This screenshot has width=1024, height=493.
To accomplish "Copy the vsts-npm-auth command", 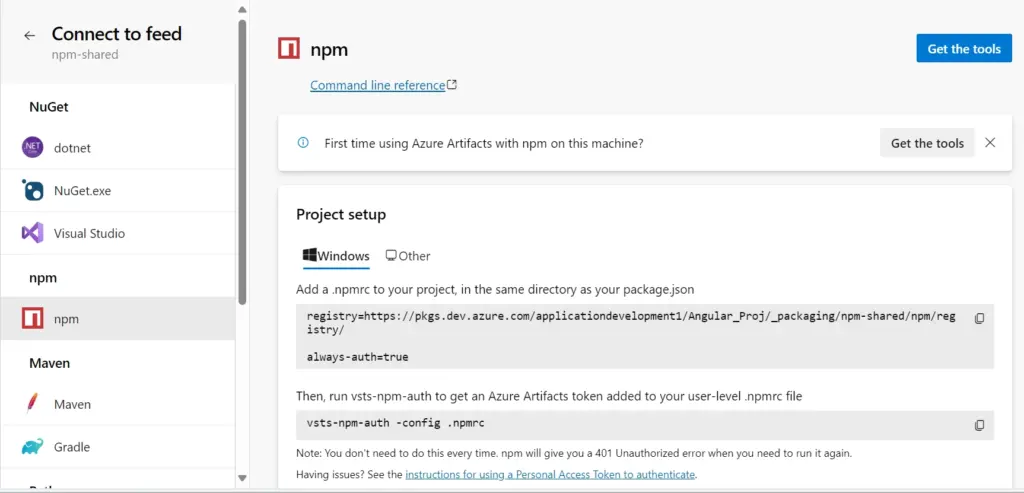I will point(979,425).
